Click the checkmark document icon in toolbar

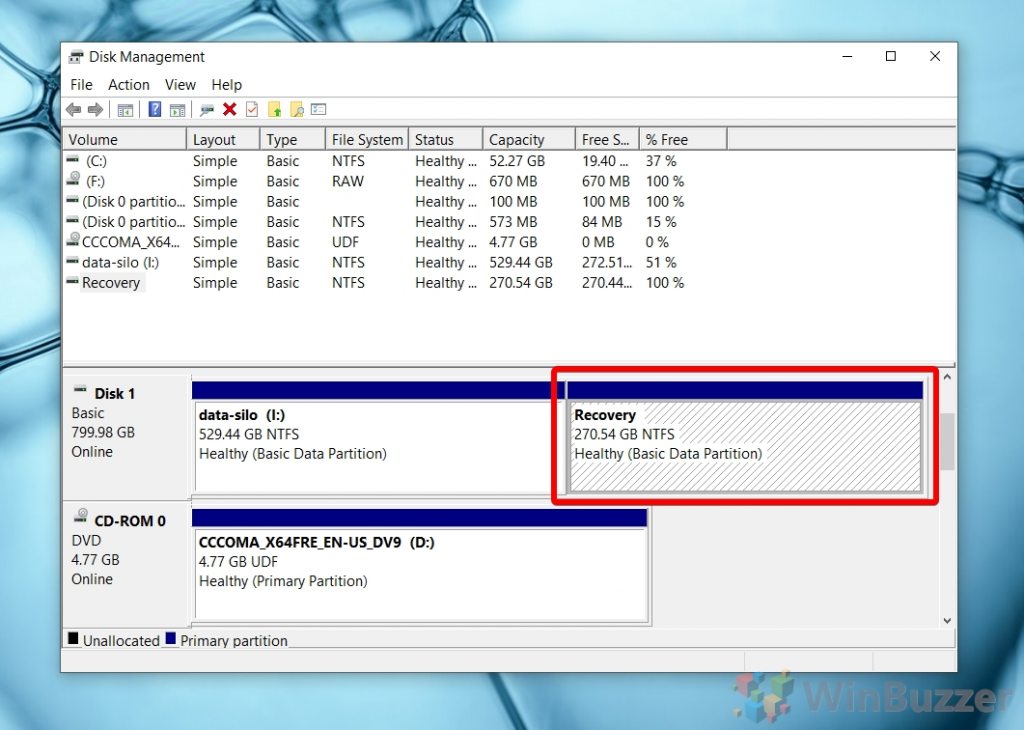(x=252, y=109)
